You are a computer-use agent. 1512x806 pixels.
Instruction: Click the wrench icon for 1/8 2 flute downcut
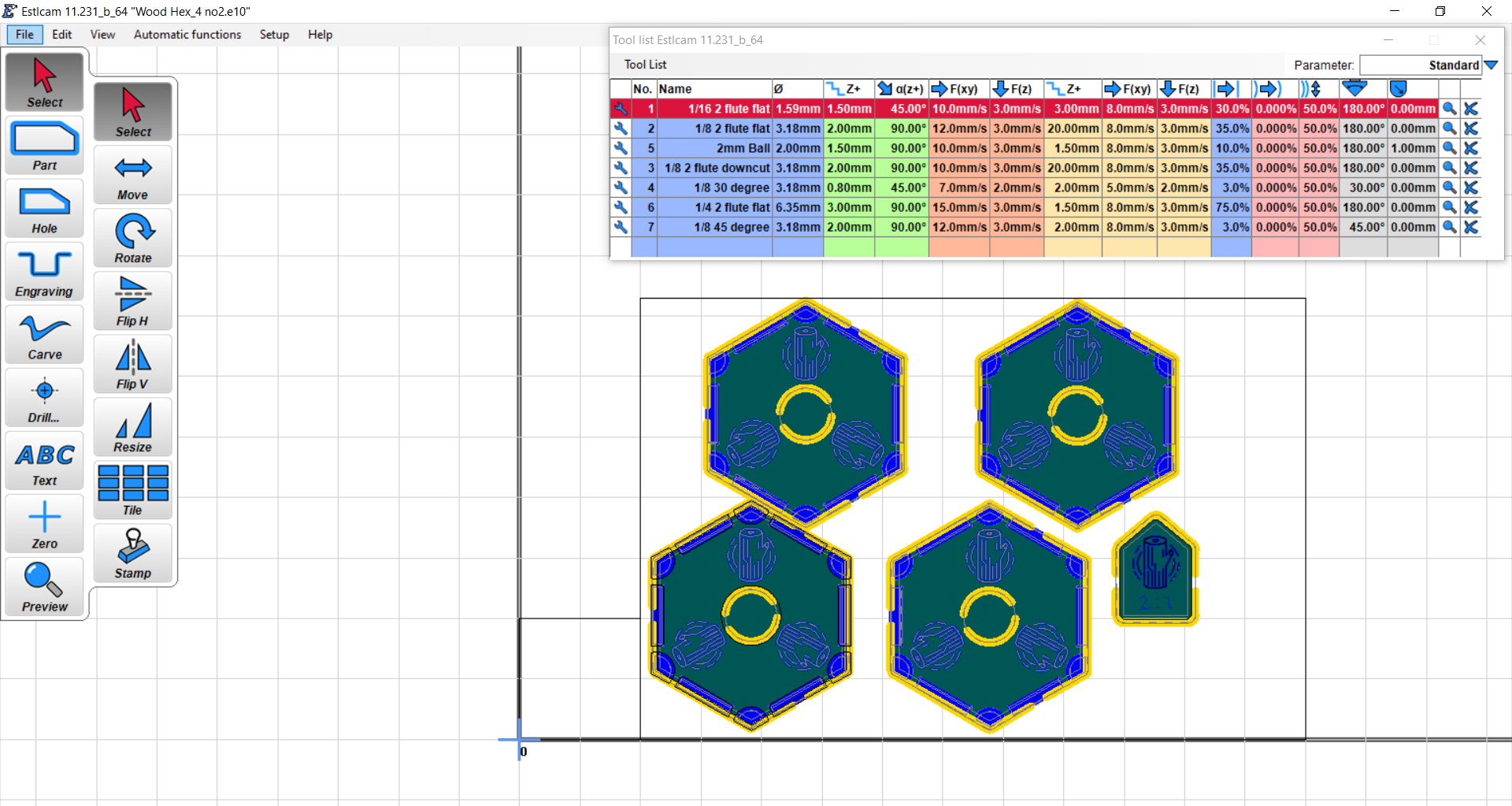[621, 168]
